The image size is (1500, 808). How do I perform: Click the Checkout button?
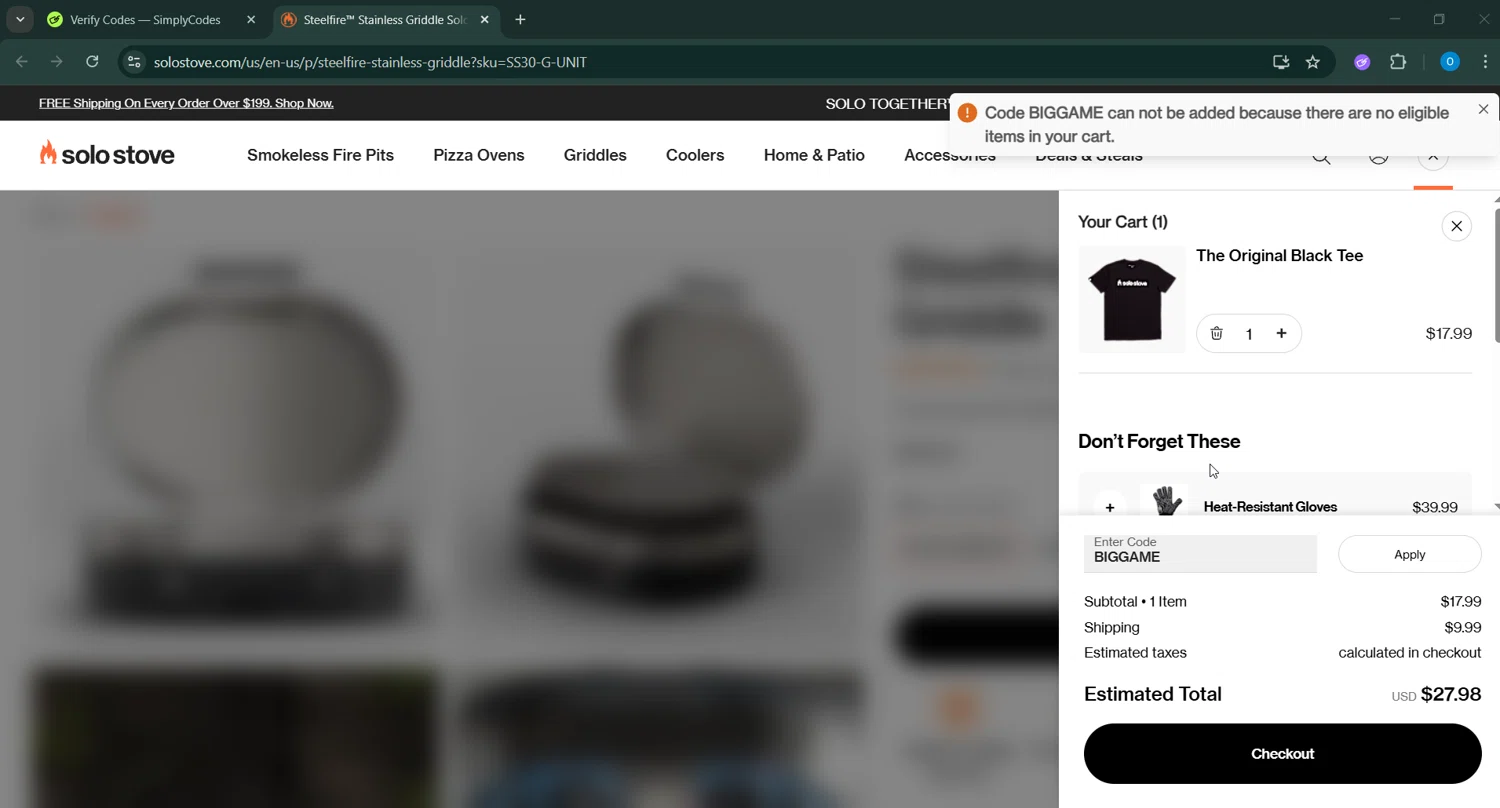tap(1282, 754)
